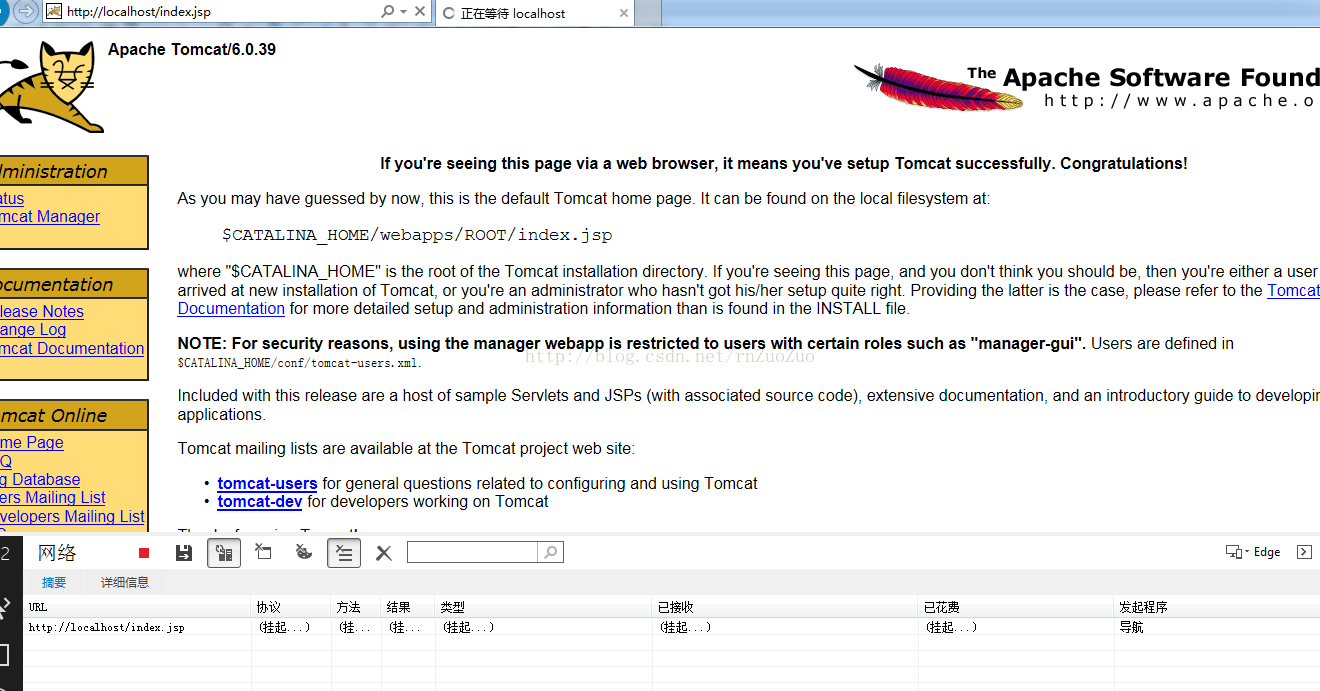
Task: Select the 正在等待 localhost browser tab
Action: tap(534, 13)
